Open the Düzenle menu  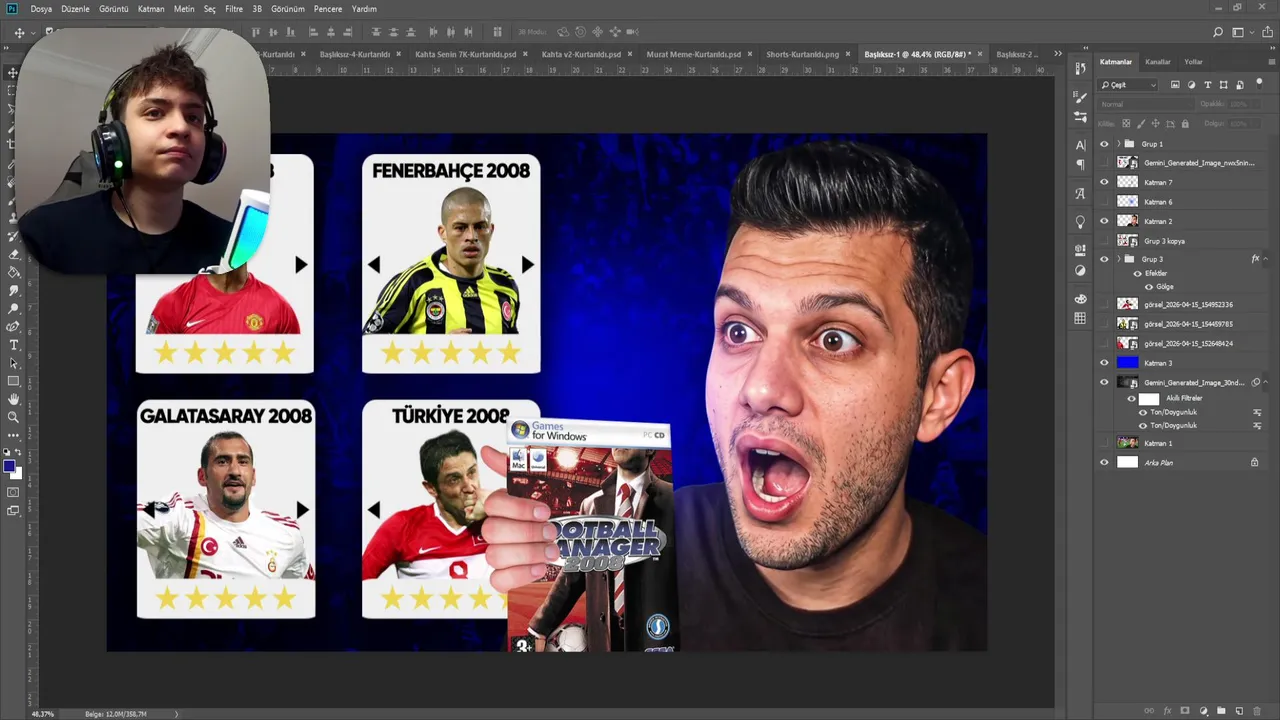coord(75,9)
